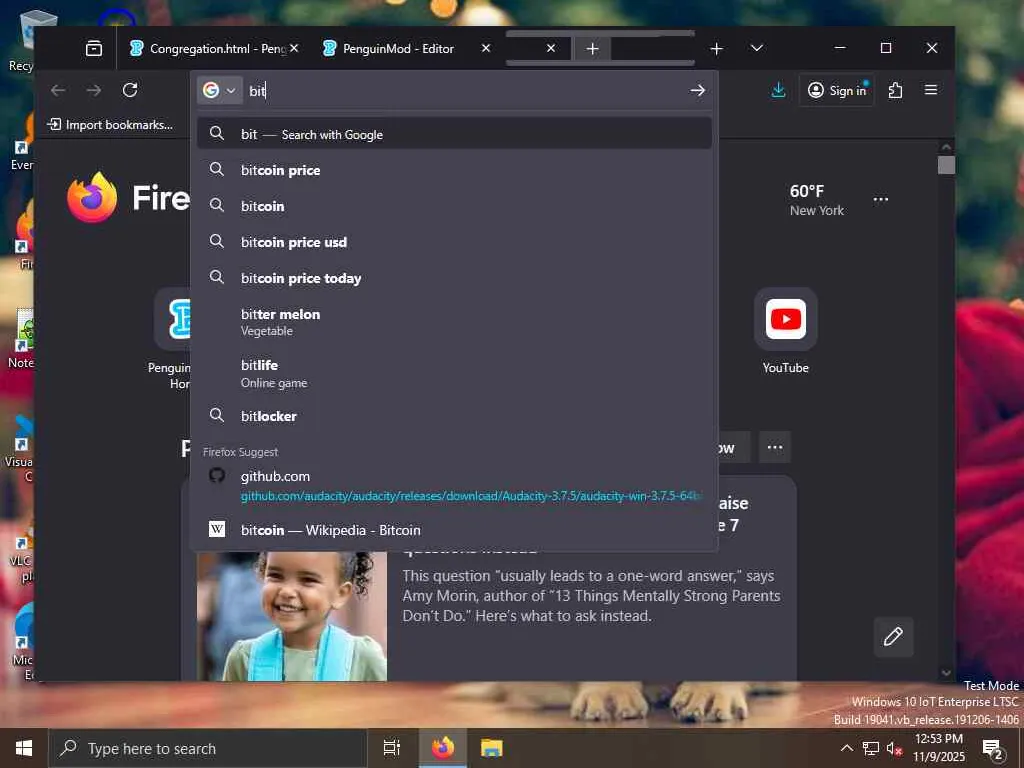This screenshot has height=768, width=1024.
Task: Open Google search engine dropdown in address bar
Action: coord(219,90)
